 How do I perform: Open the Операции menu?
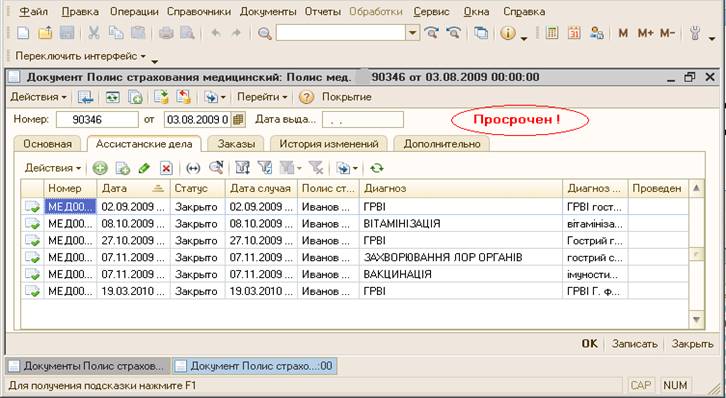coord(134,12)
